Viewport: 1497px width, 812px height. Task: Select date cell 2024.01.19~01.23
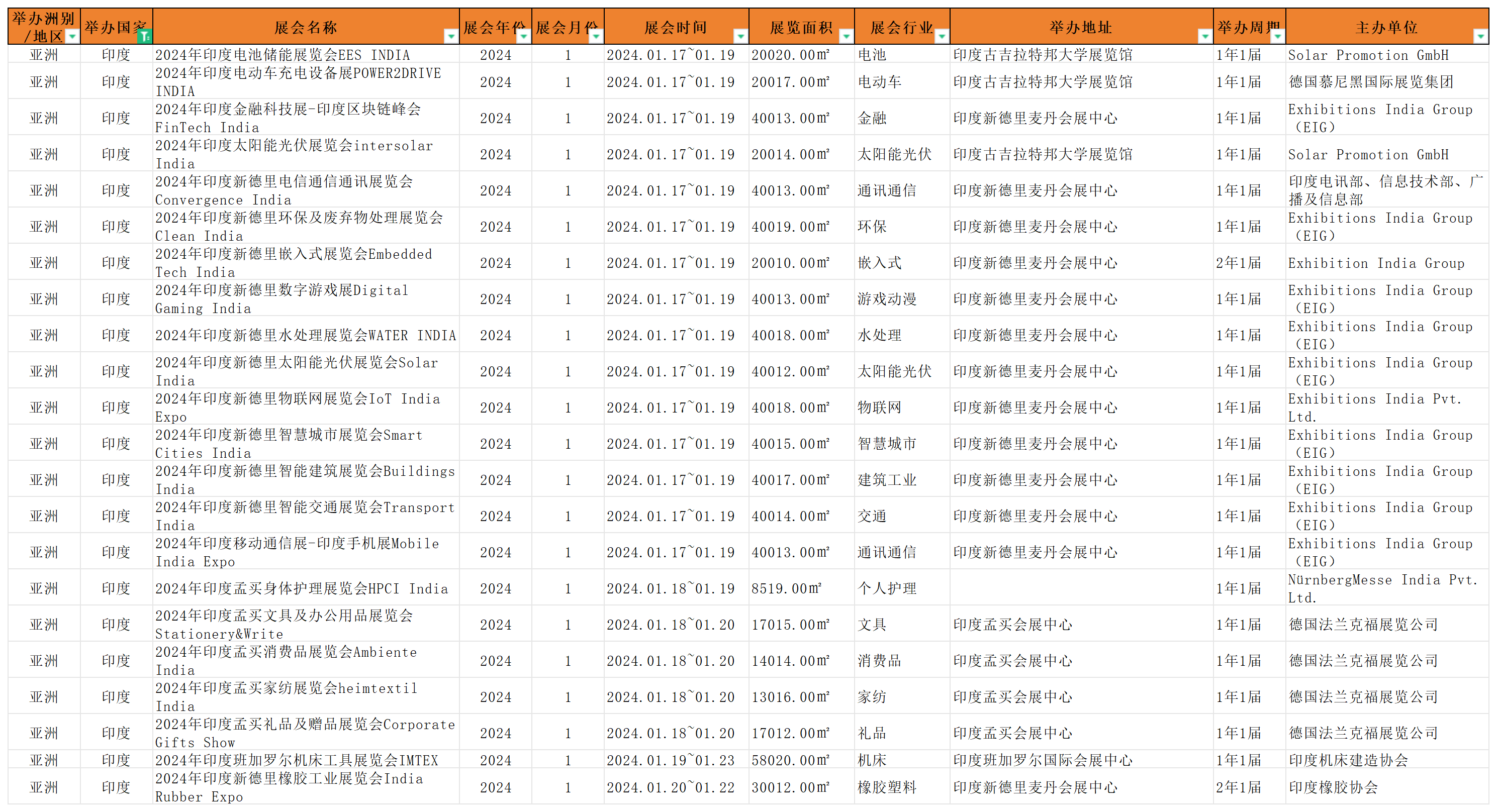(677, 760)
